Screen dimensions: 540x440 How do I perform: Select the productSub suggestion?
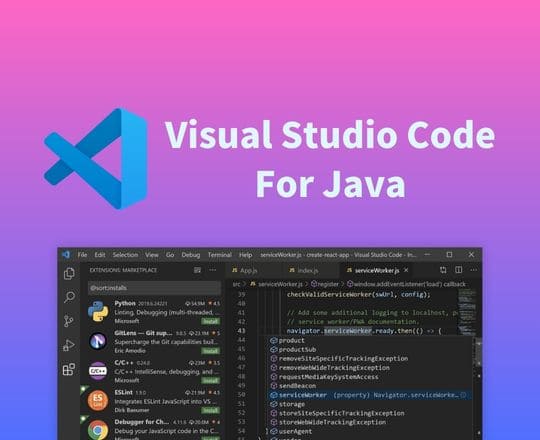pos(370,349)
